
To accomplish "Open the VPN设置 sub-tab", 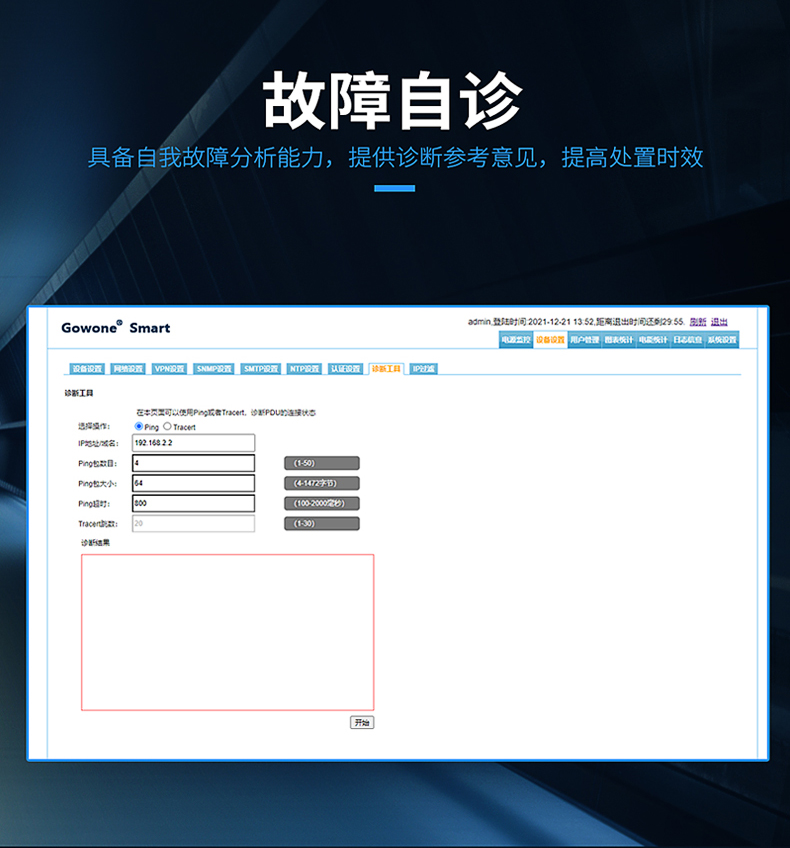I will (169, 369).
